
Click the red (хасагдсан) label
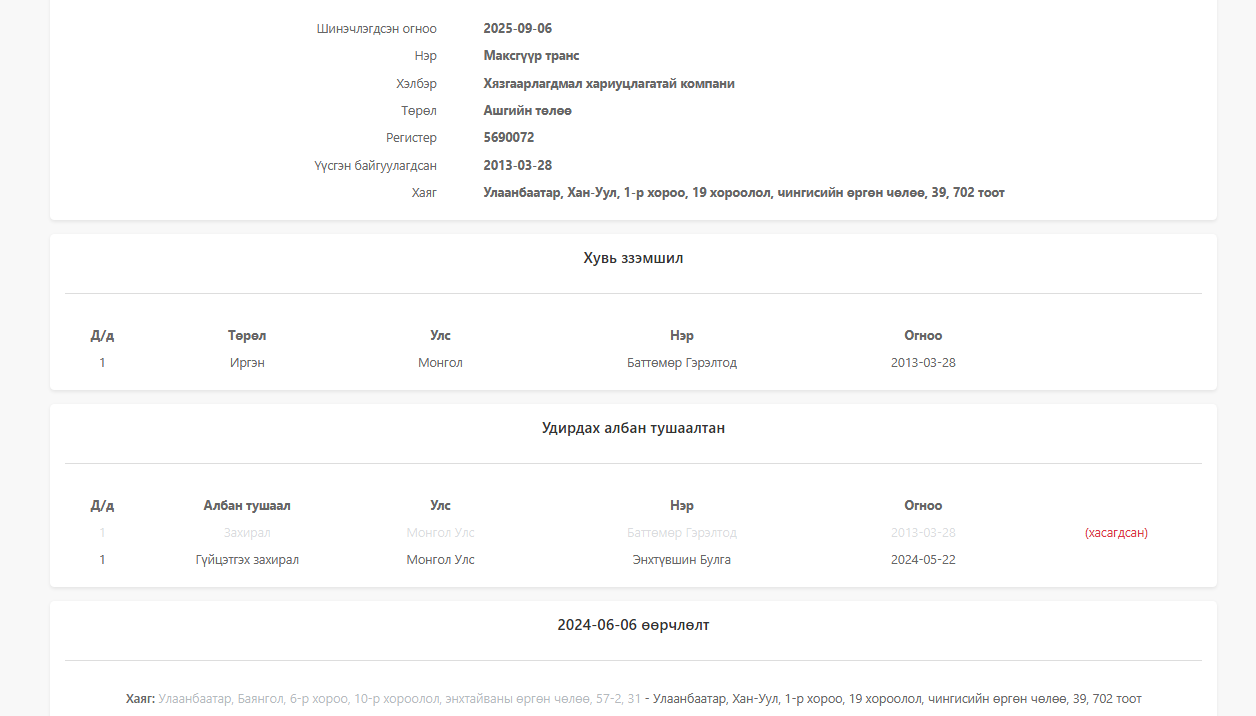point(1116,533)
